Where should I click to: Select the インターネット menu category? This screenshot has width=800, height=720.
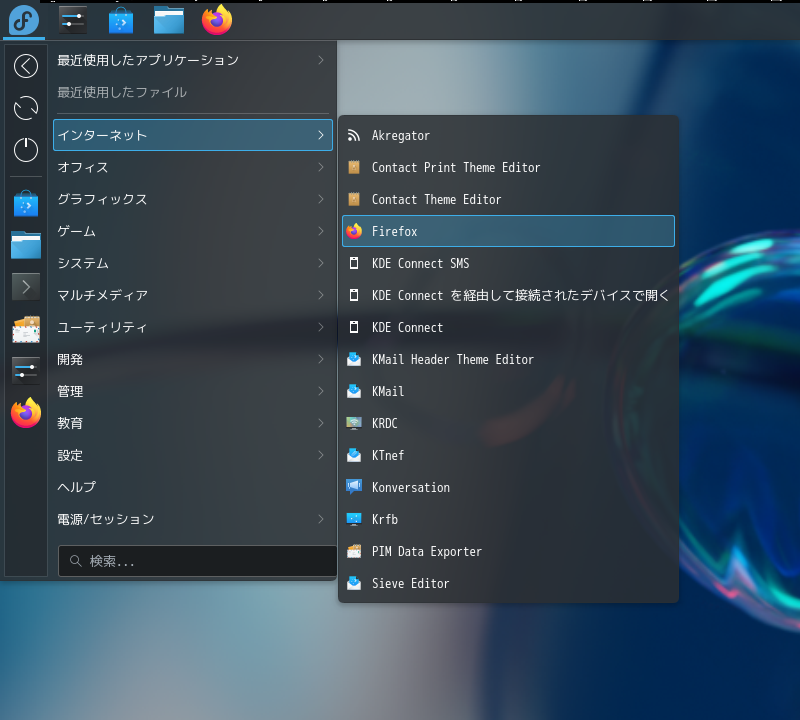[x=193, y=135]
